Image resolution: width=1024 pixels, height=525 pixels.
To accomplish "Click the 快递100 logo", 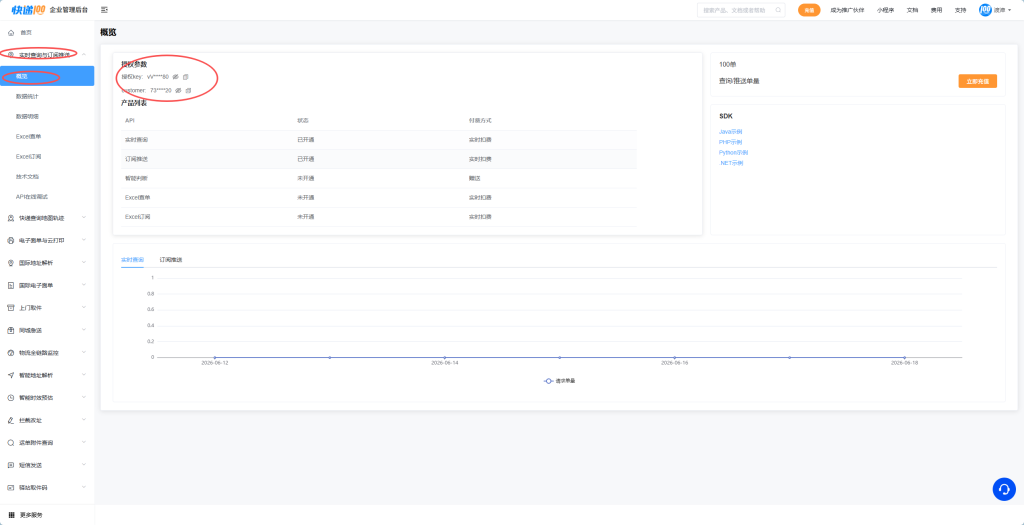I will [x=28, y=10].
